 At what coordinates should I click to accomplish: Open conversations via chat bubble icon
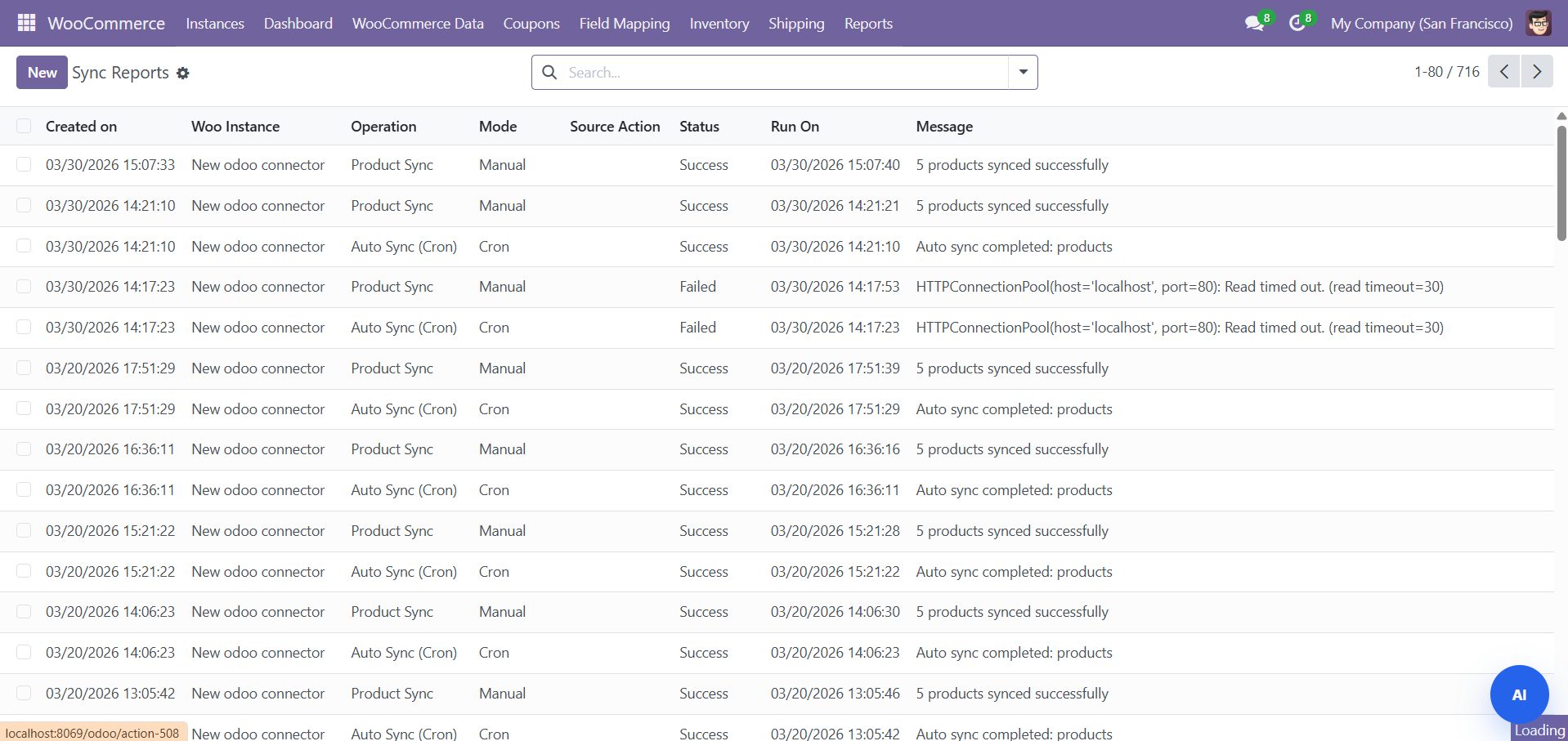tap(1252, 23)
